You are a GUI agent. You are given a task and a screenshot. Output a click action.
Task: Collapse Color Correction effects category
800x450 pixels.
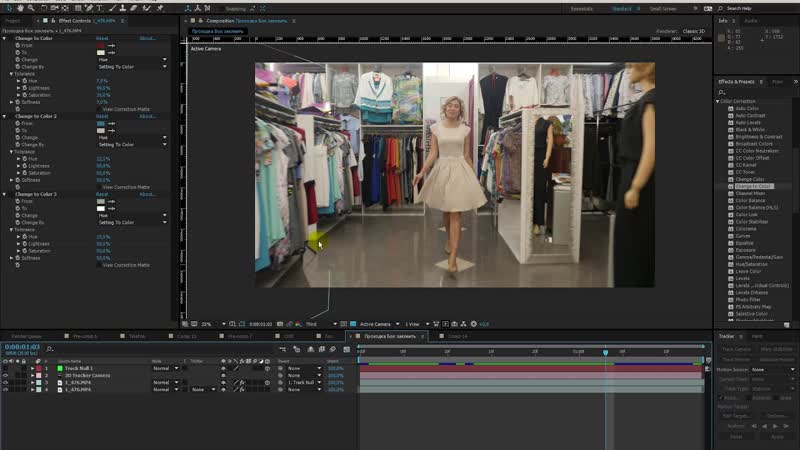717,101
